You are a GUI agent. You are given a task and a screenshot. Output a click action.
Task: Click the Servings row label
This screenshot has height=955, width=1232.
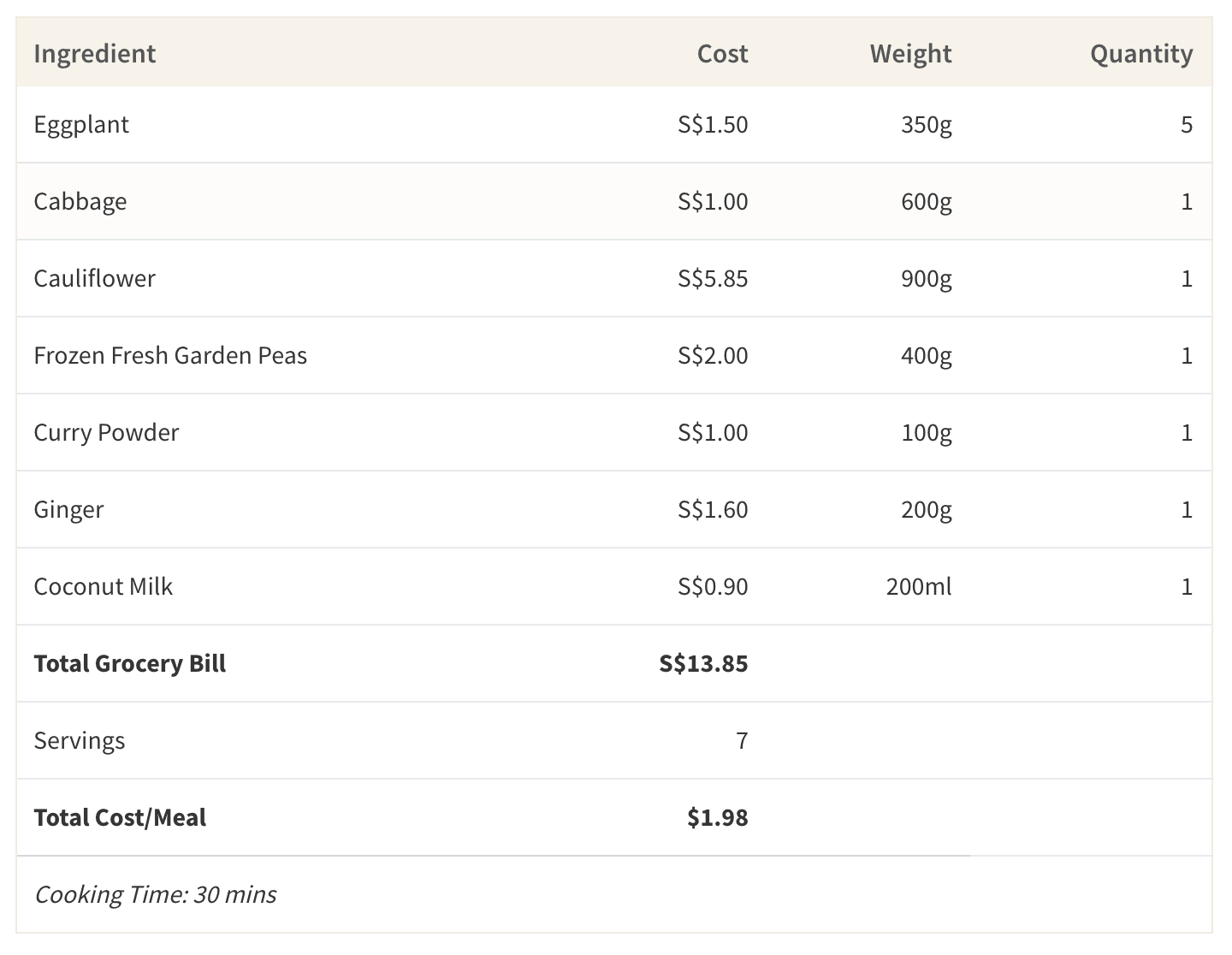click(x=80, y=741)
